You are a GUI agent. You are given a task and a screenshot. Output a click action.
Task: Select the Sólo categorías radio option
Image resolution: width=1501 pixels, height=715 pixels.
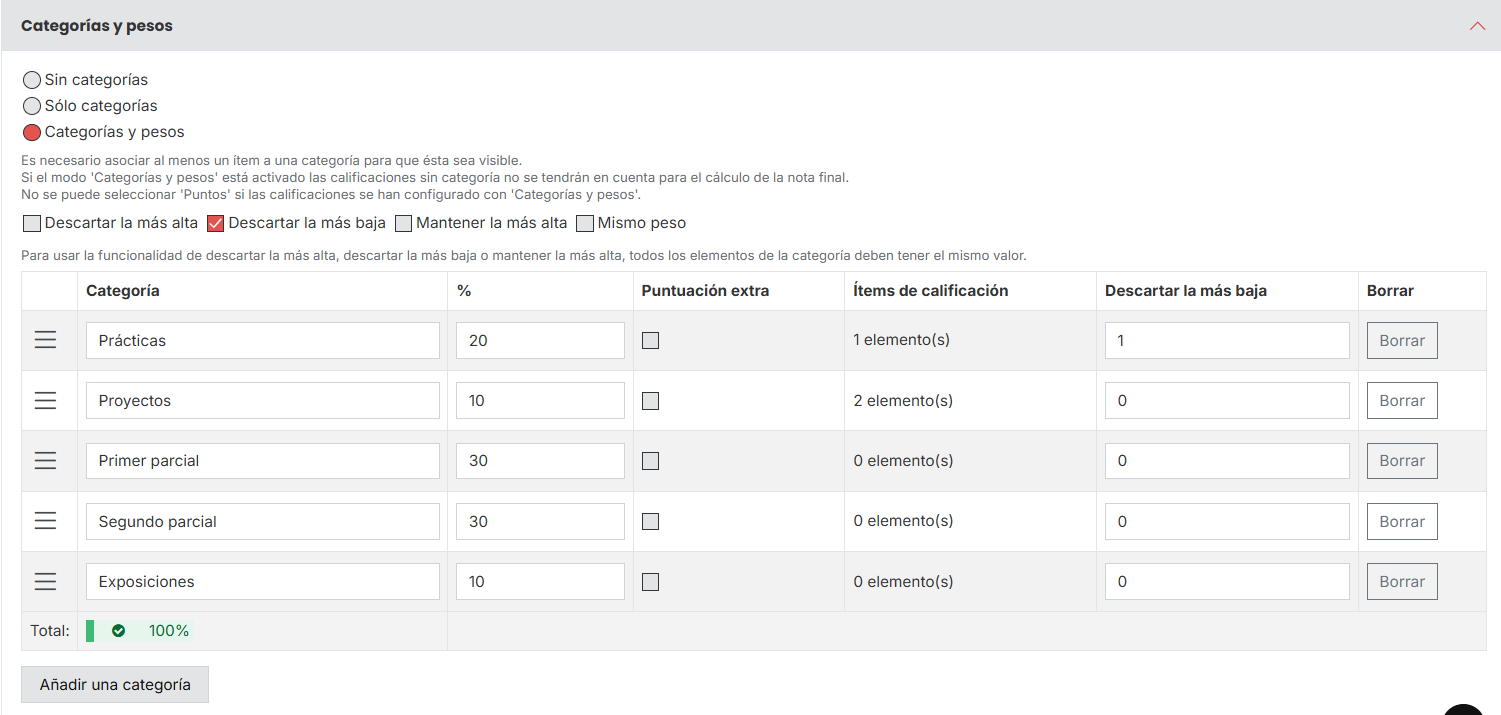pyautogui.click(x=32, y=106)
